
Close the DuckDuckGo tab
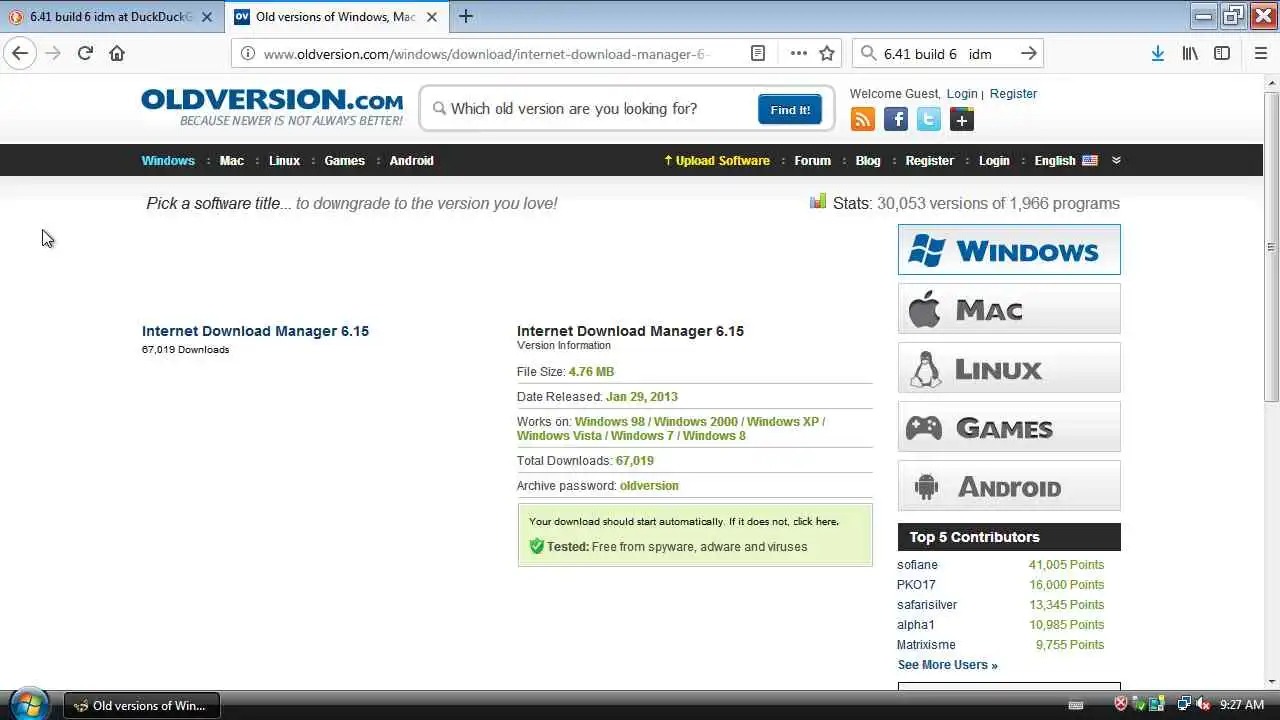tap(207, 17)
